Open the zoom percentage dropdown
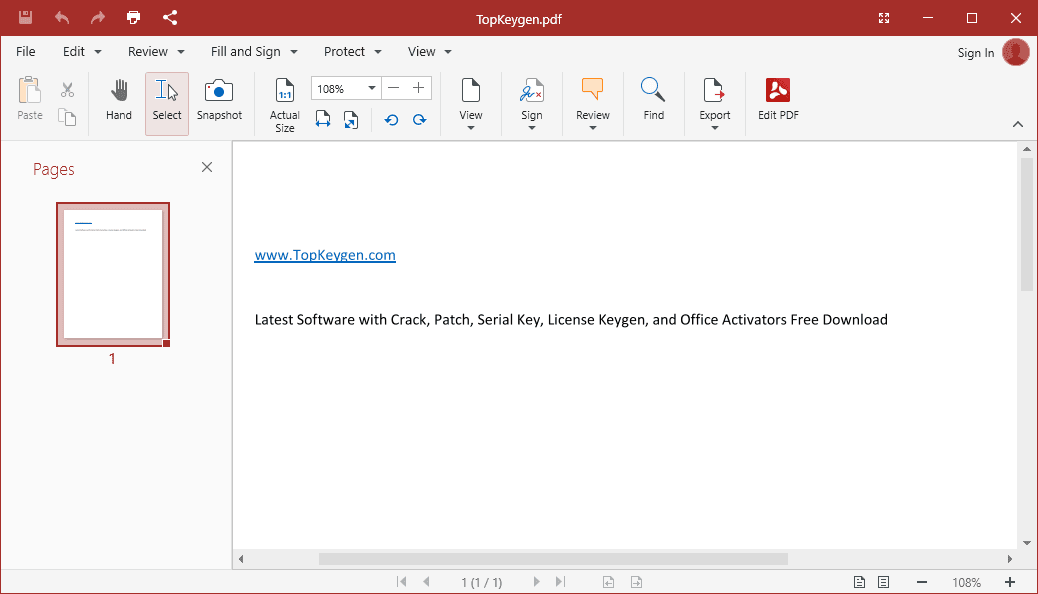The image size is (1038, 594). tap(370, 88)
